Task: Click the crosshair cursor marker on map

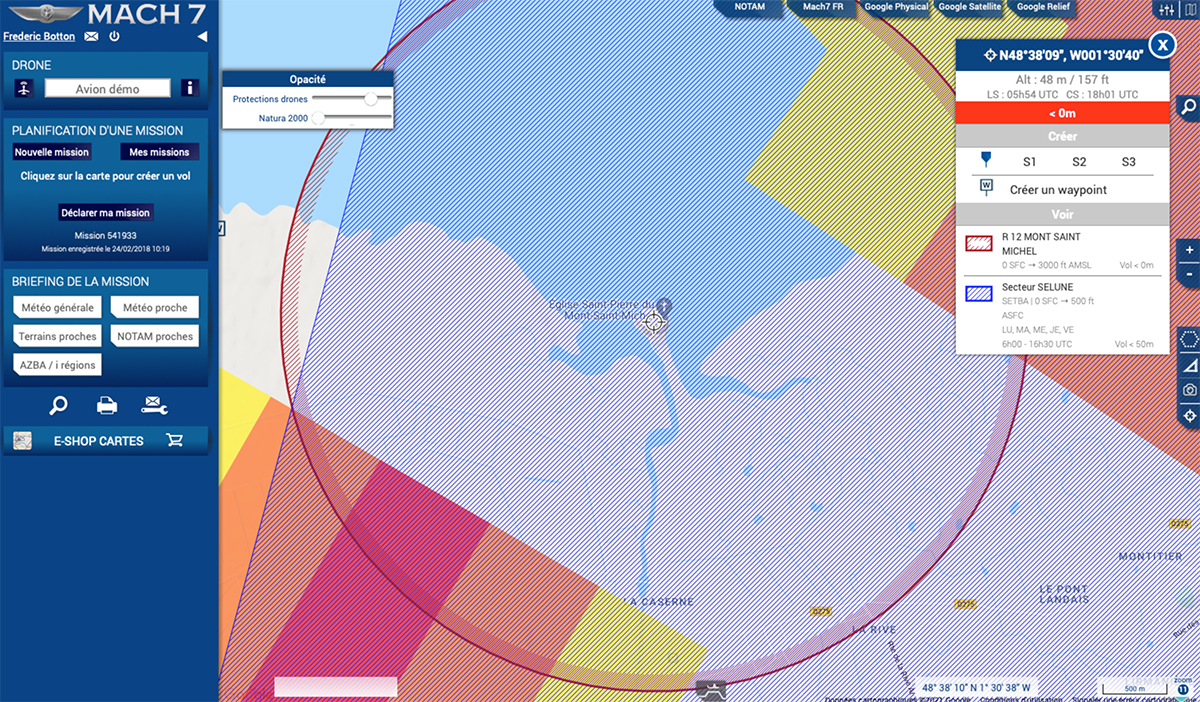Action: click(x=655, y=321)
